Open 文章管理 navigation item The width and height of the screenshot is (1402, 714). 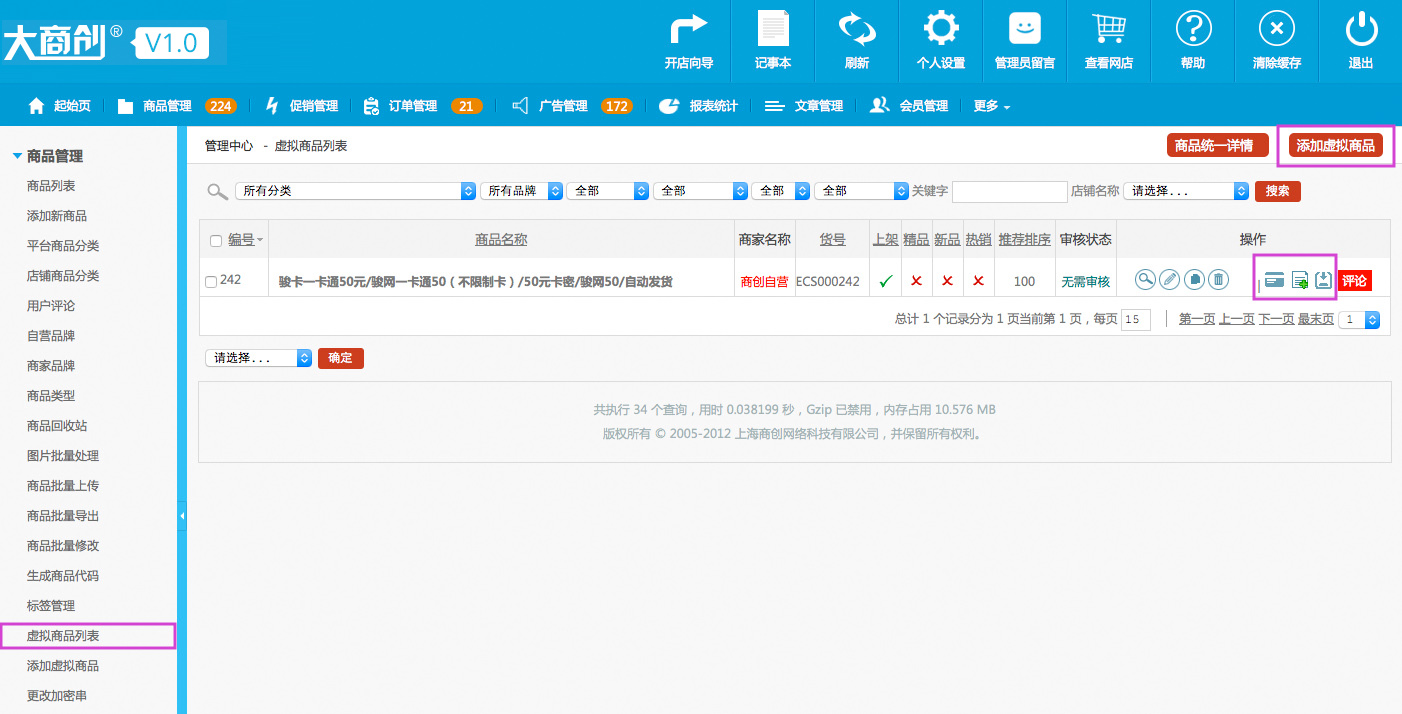pyautogui.click(x=804, y=106)
